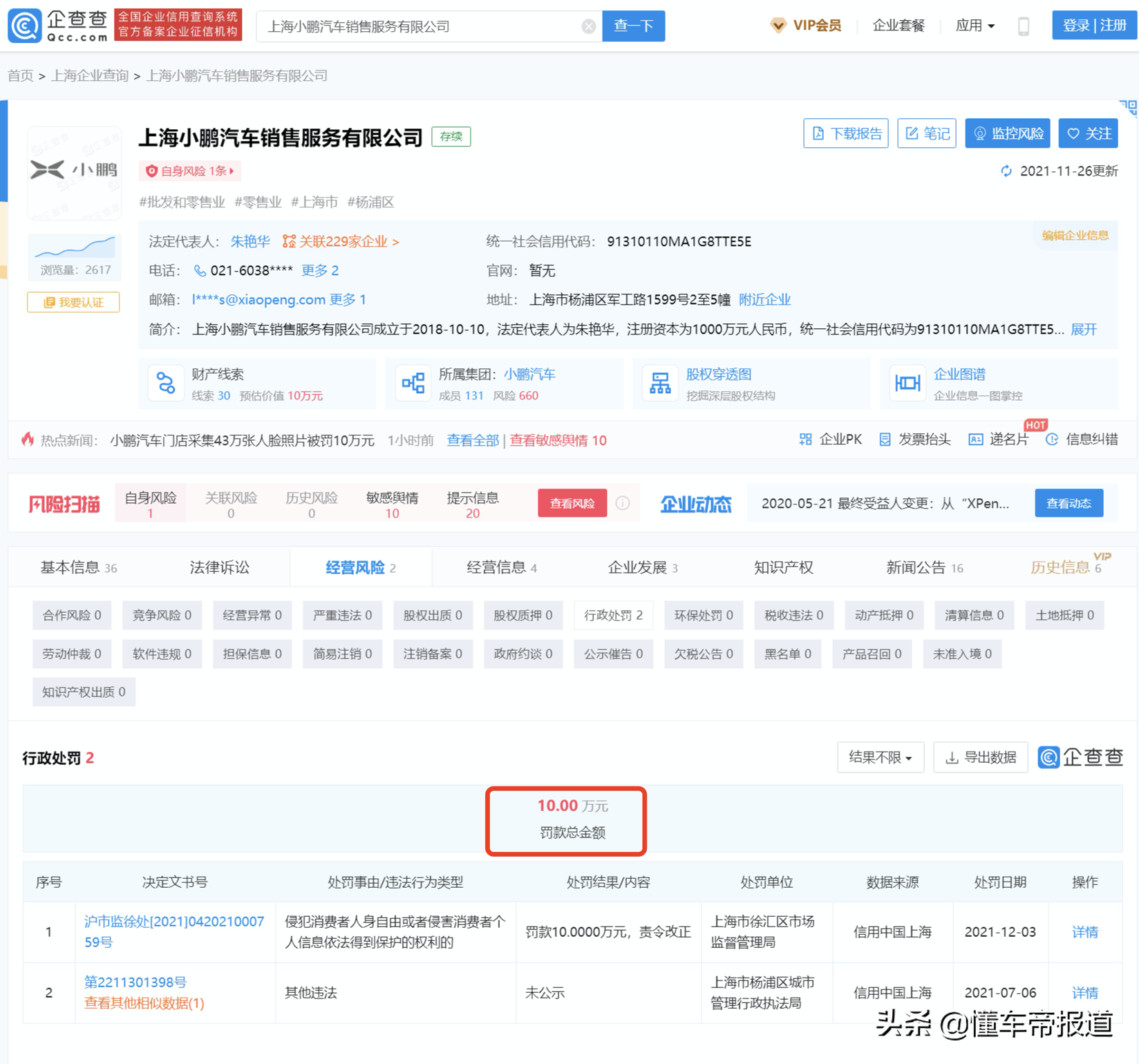Click the 企业PK icon
This screenshot has width=1139, height=1064.
point(805,439)
